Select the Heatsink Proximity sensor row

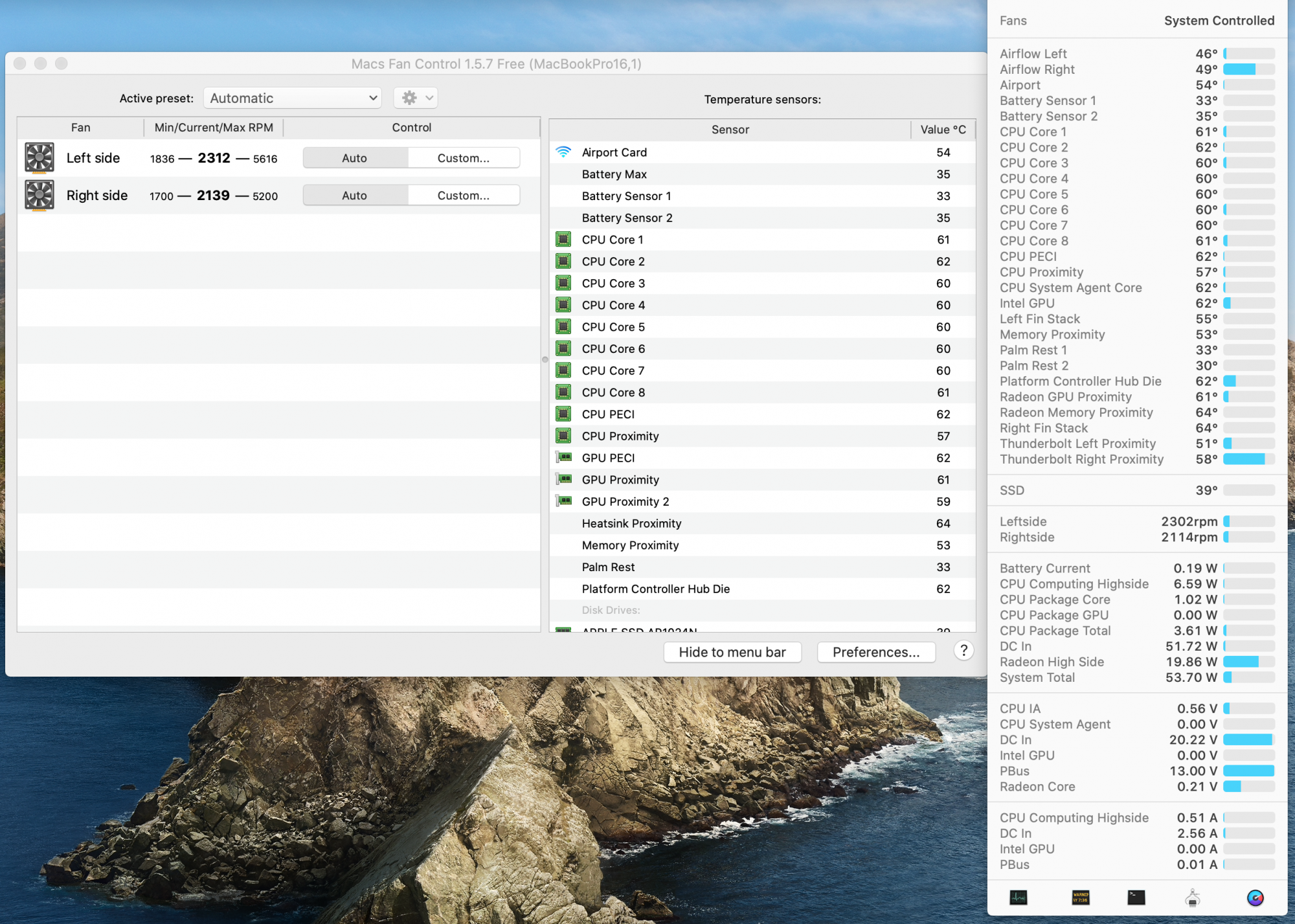coord(762,523)
